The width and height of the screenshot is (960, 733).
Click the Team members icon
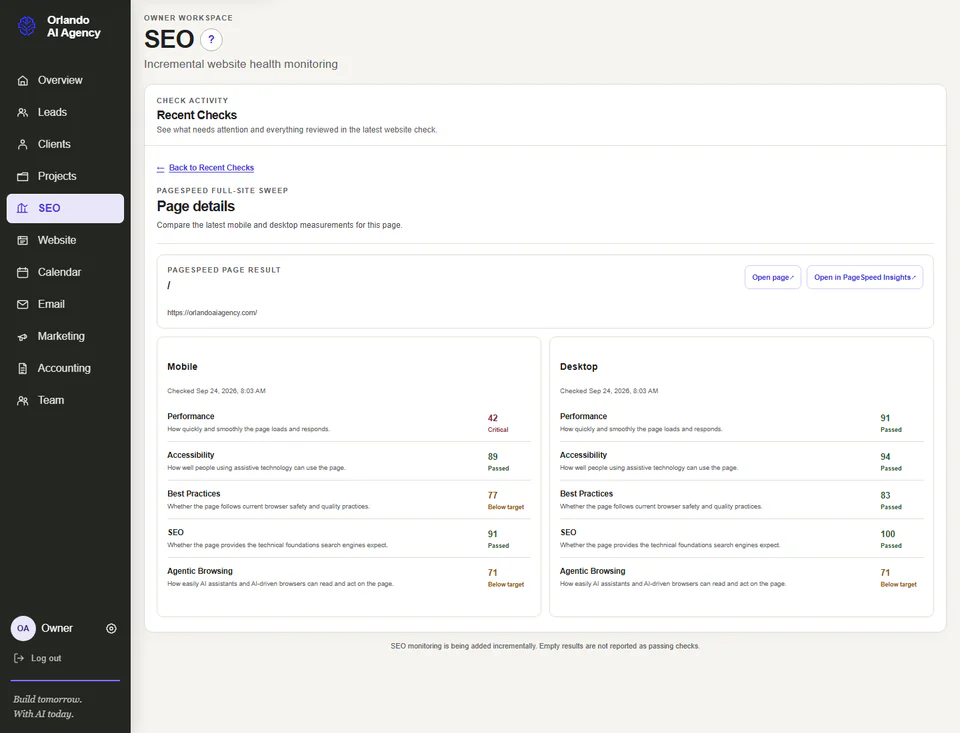coord(23,400)
